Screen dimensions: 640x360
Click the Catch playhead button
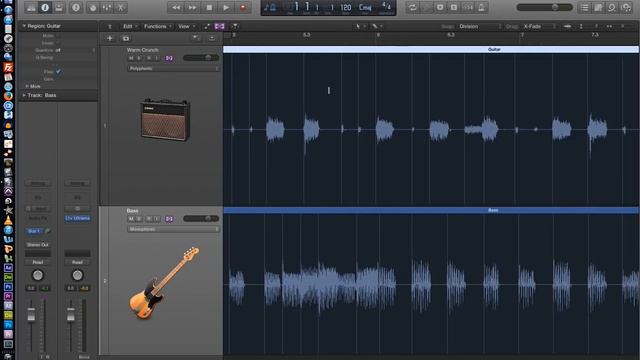coord(235,26)
